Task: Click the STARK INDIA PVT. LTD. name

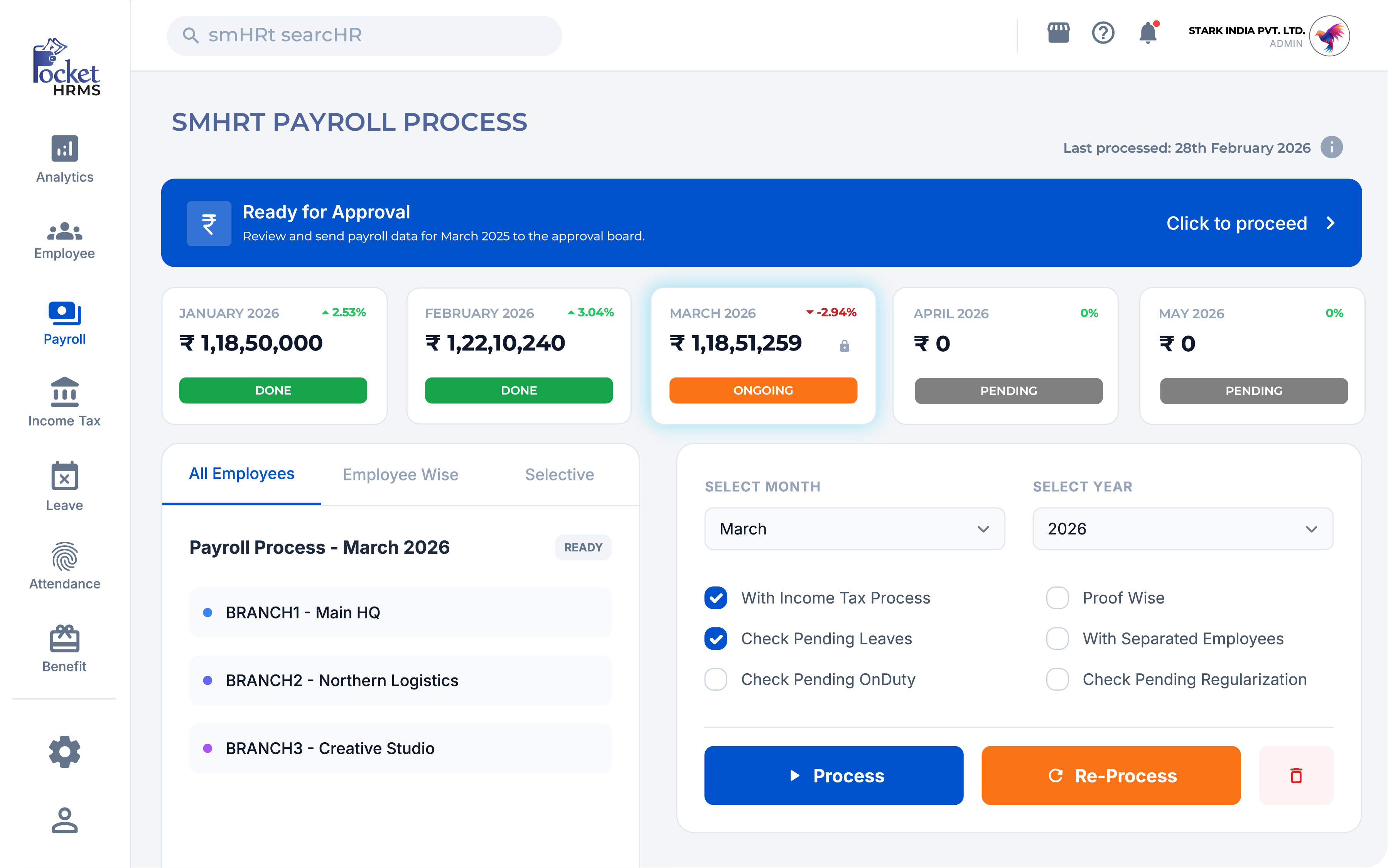Action: tap(1246, 30)
